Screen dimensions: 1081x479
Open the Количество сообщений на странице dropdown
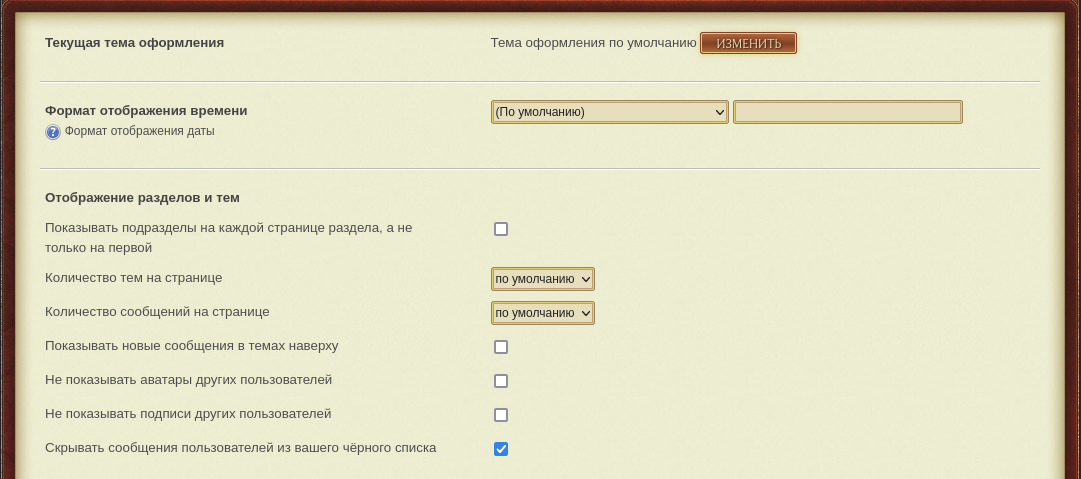tap(543, 313)
